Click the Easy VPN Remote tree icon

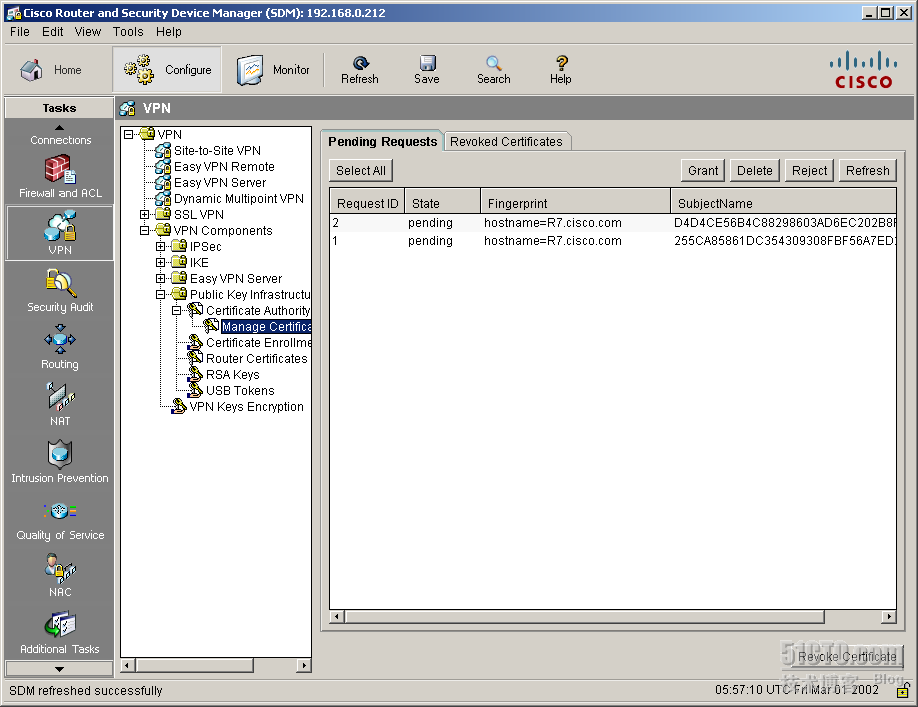(x=163, y=166)
